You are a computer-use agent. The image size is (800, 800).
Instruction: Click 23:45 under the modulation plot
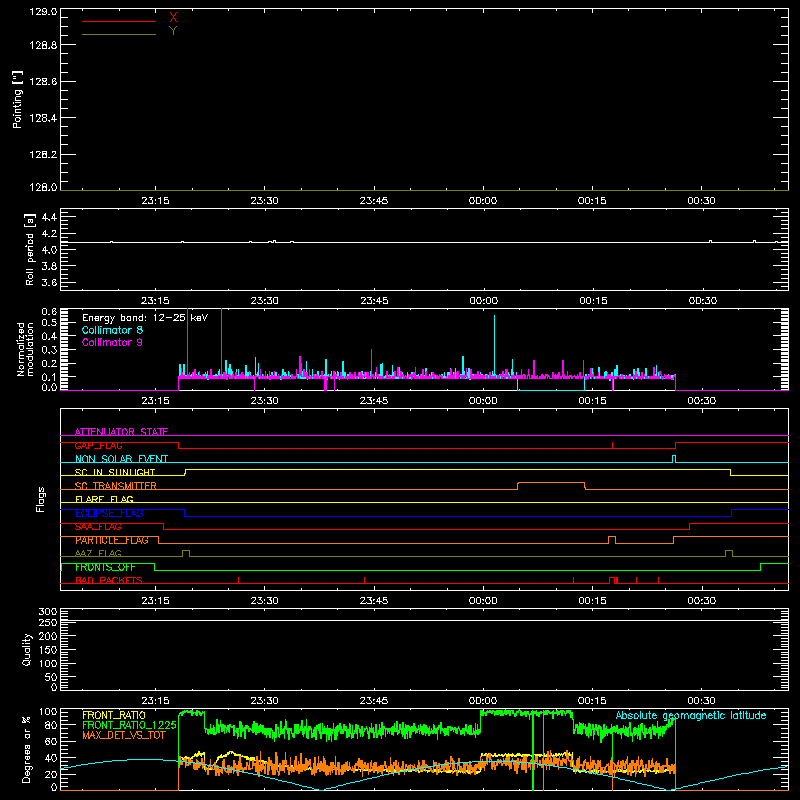pos(373,401)
